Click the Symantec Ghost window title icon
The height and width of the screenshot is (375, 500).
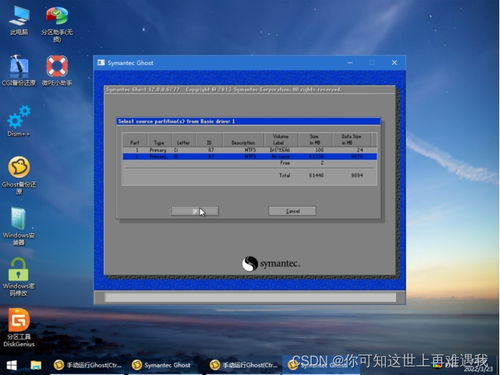tap(101, 63)
